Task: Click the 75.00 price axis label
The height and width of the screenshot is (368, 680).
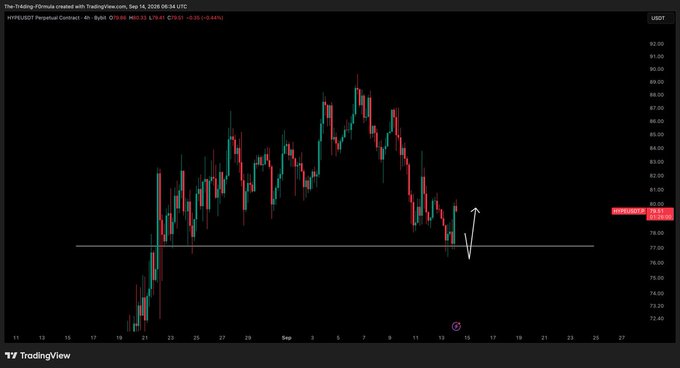Action: 657,278
